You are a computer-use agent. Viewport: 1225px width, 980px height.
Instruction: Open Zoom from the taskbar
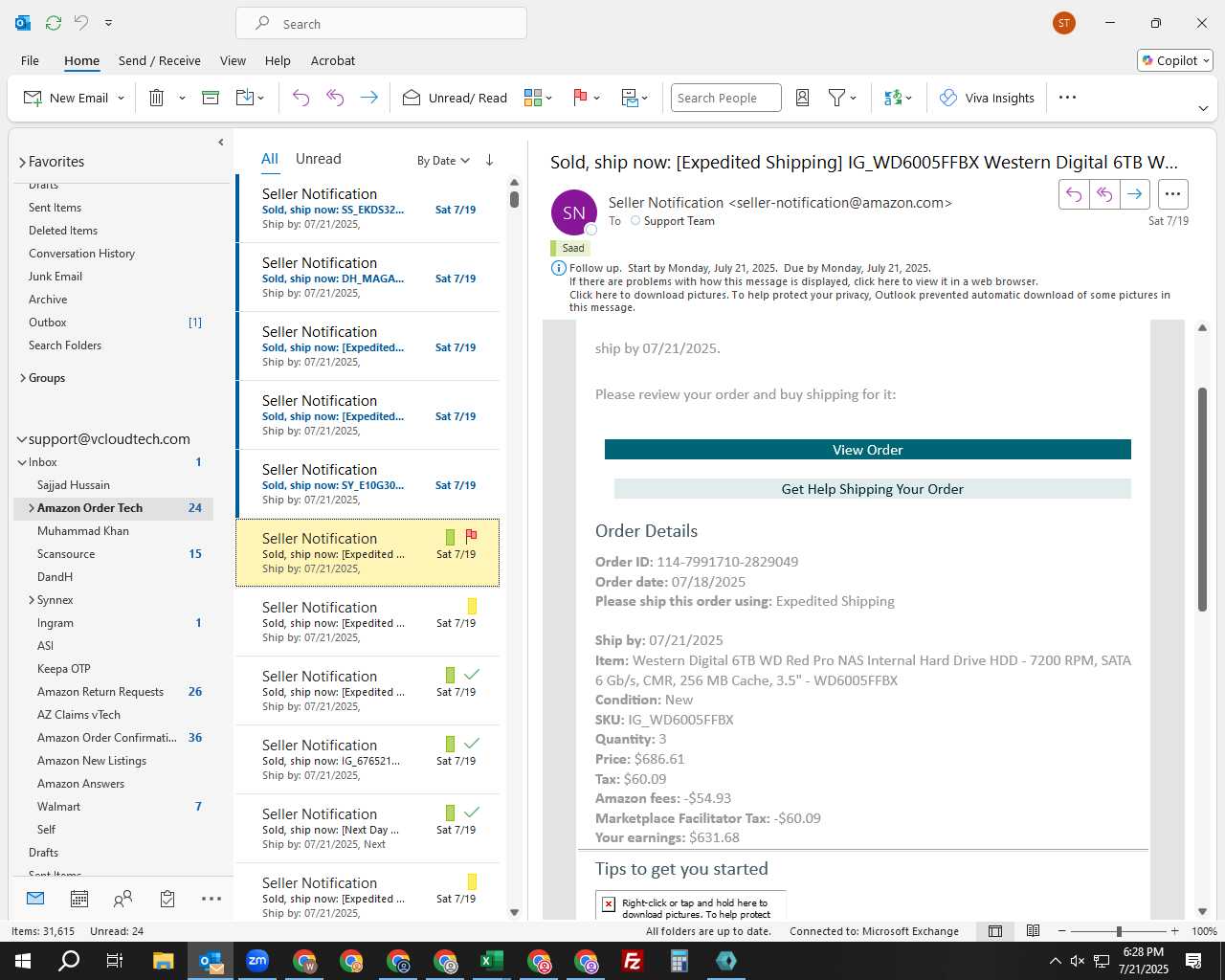(x=257, y=961)
